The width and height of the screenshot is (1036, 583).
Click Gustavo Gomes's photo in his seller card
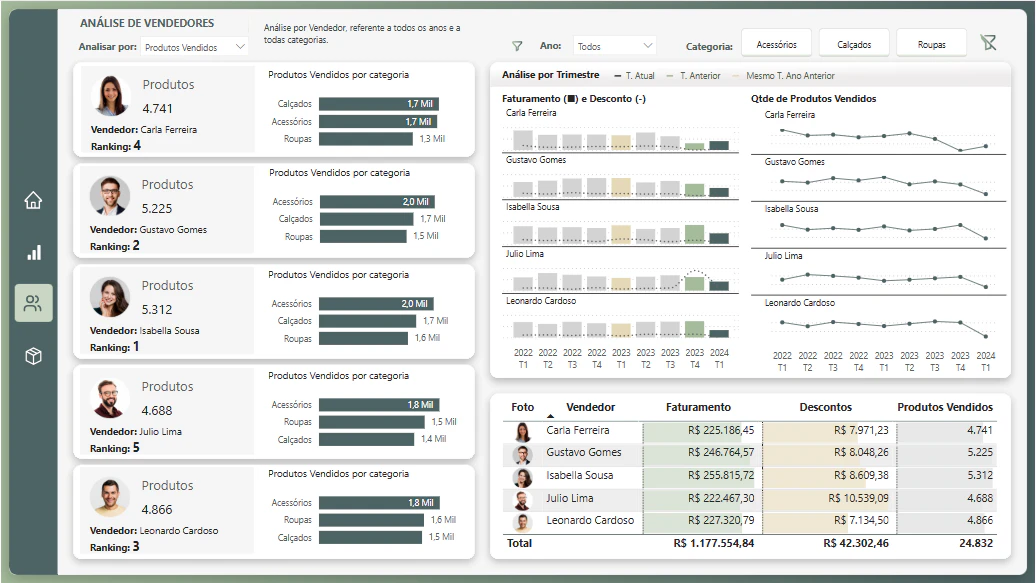(x=110, y=196)
